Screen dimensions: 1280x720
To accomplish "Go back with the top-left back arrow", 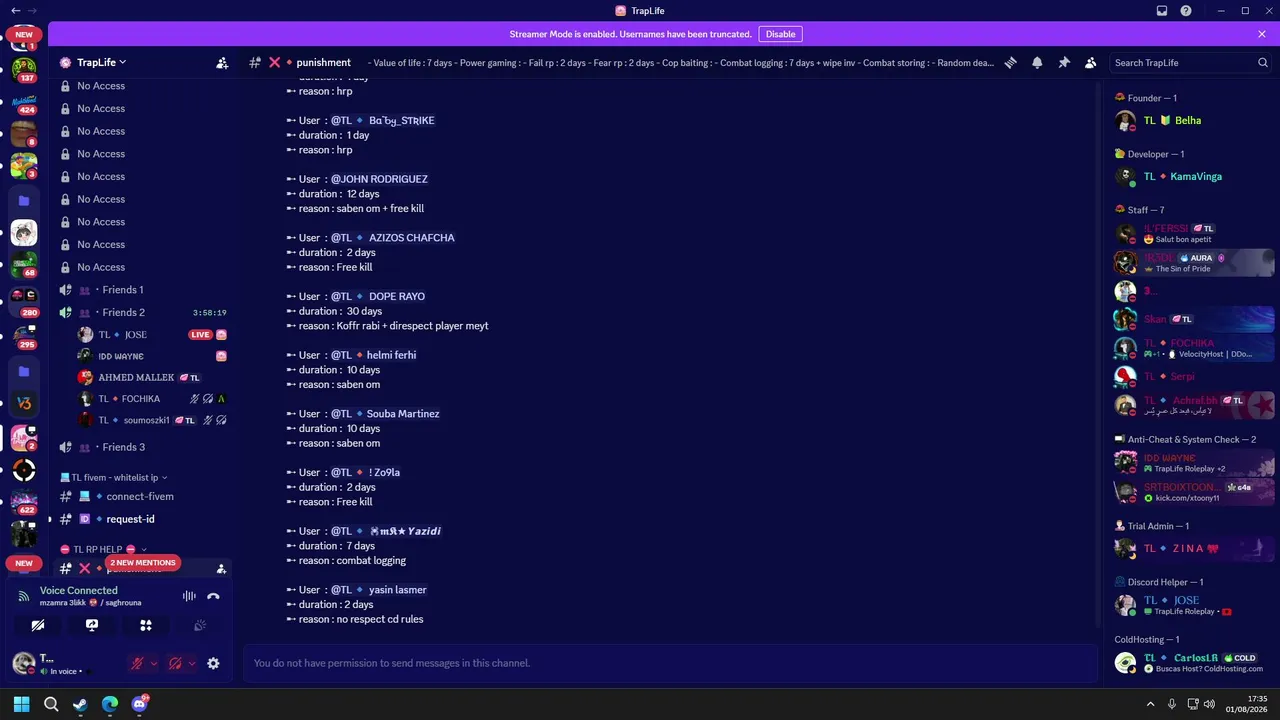I will (x=15, y=11).
